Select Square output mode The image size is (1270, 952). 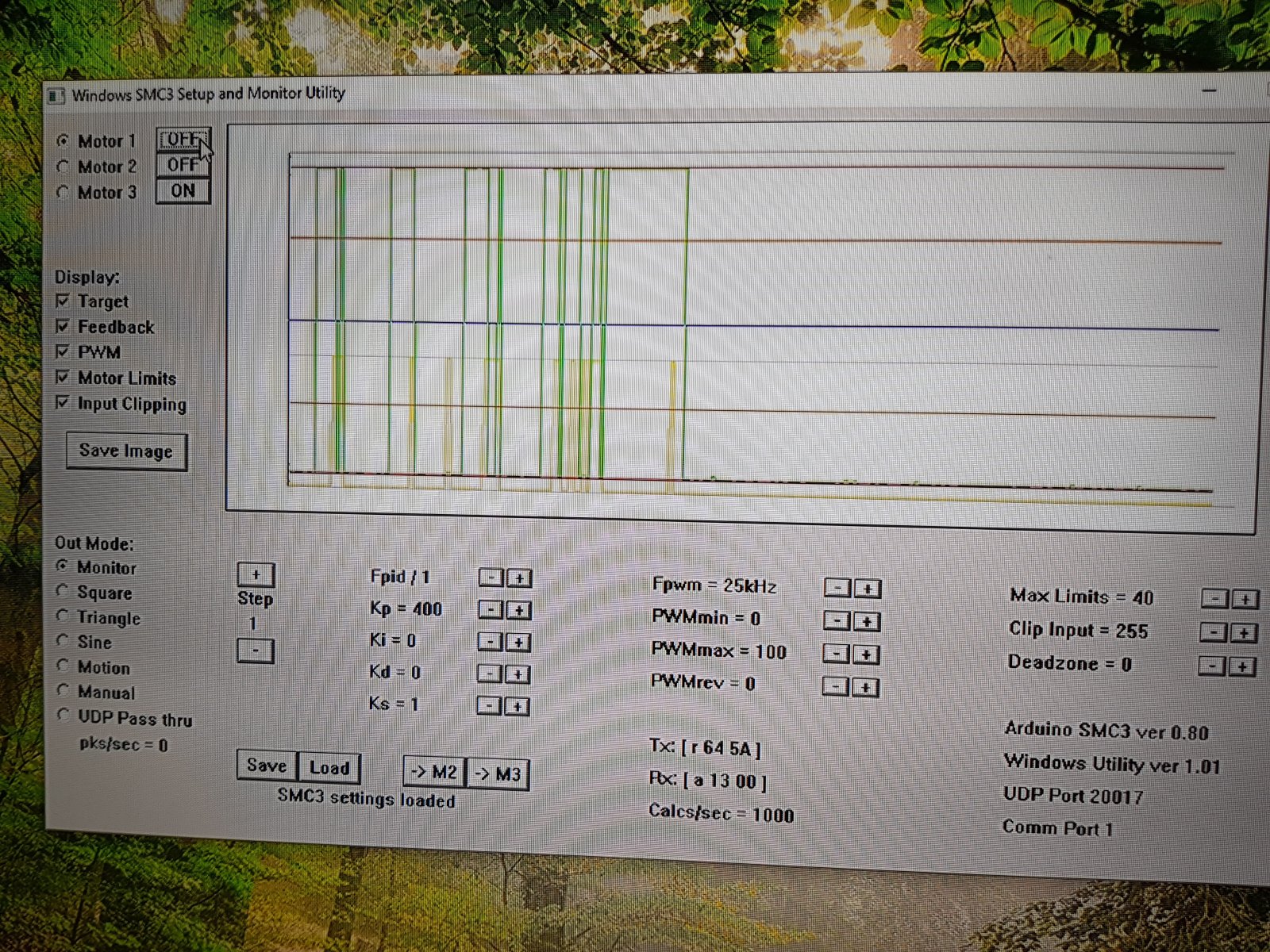pyautogui.click(x=62, y=591)
